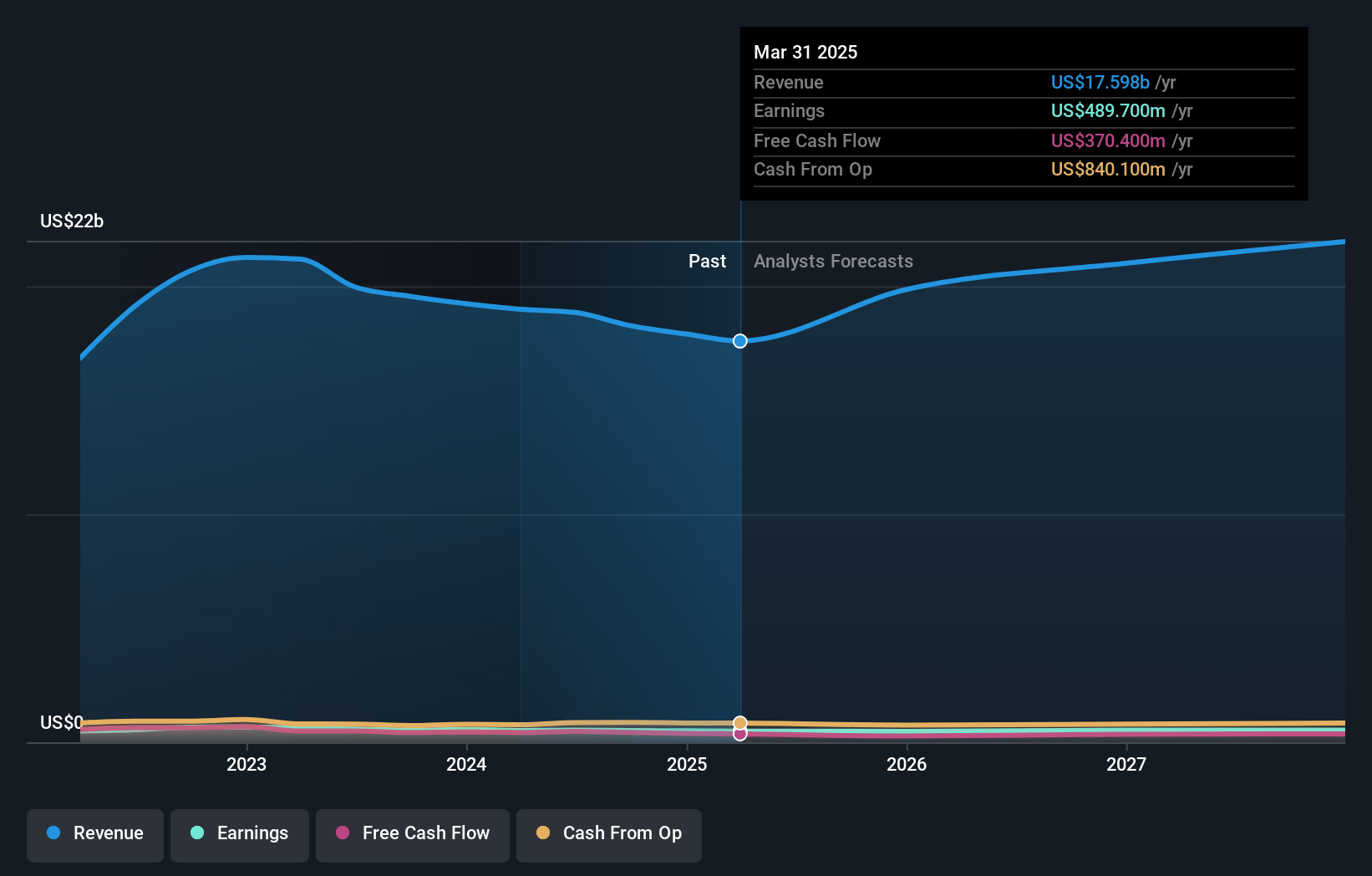Viewport: 1372px width, 876px height.
Task: Click the US$489.700m earnings value
Action: pos(1108,110)
